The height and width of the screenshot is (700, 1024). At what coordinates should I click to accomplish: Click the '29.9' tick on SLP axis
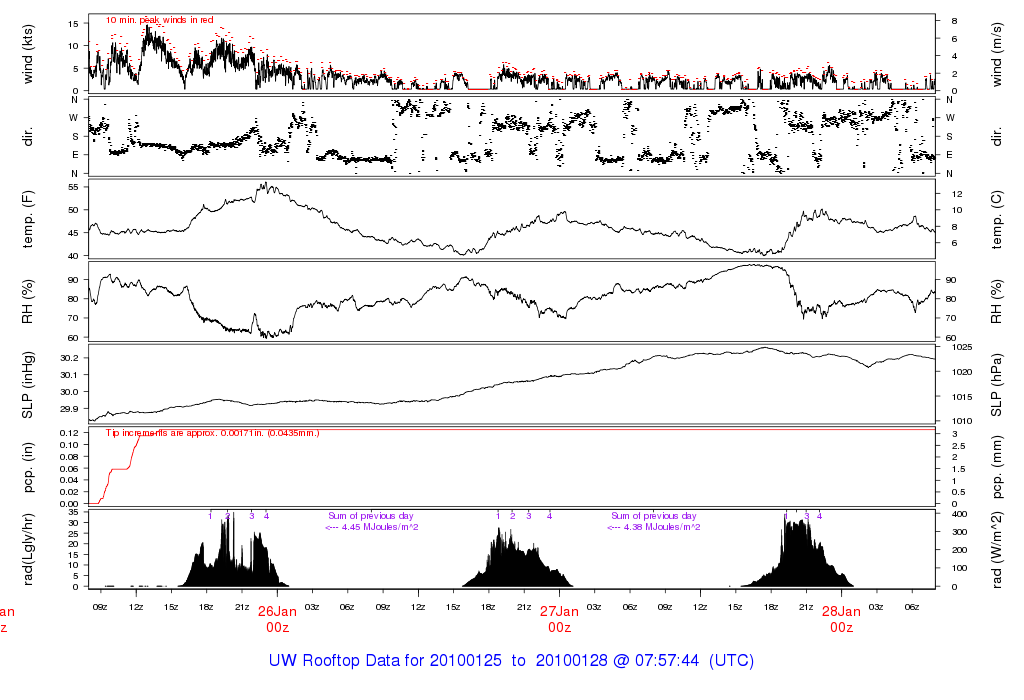click(x=70, y=409)
